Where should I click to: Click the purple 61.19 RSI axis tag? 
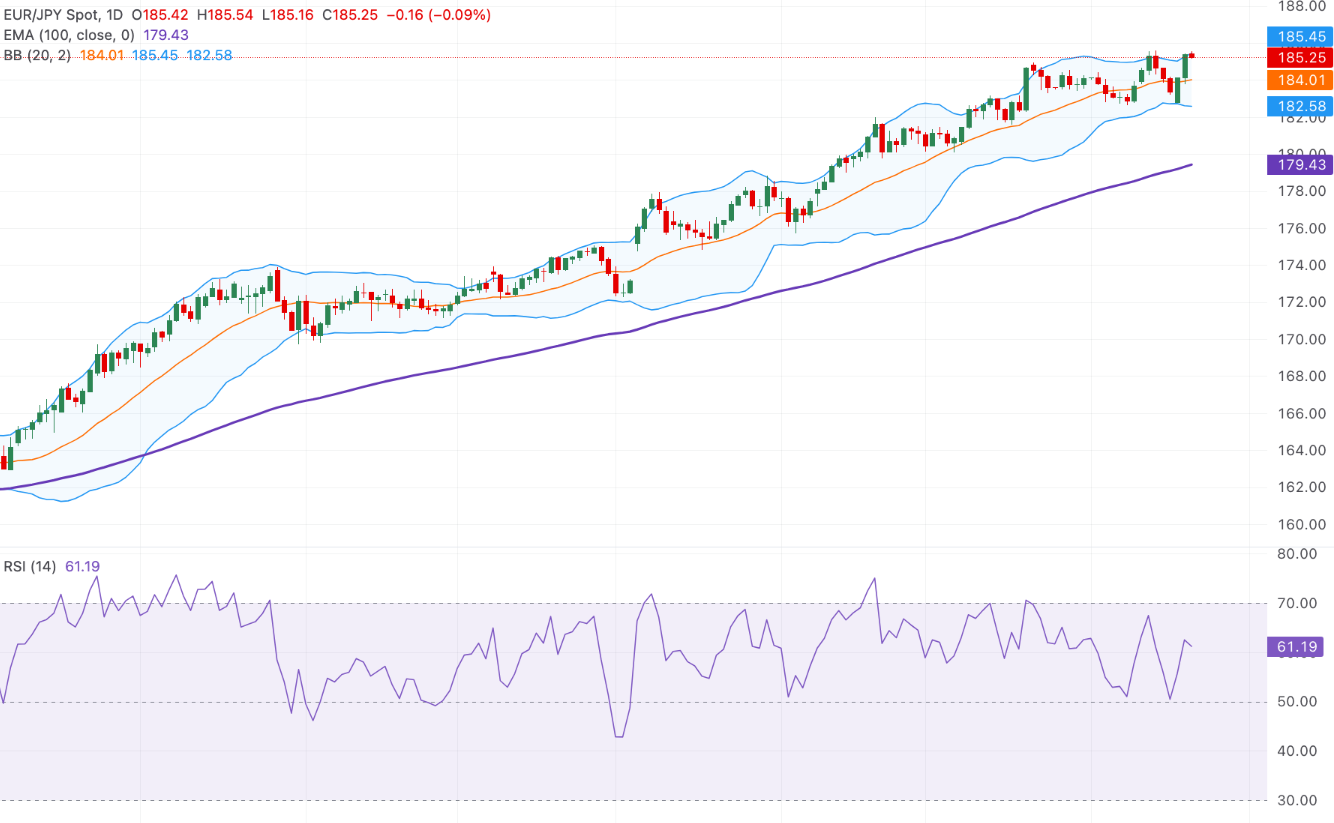pos(1299,647)
